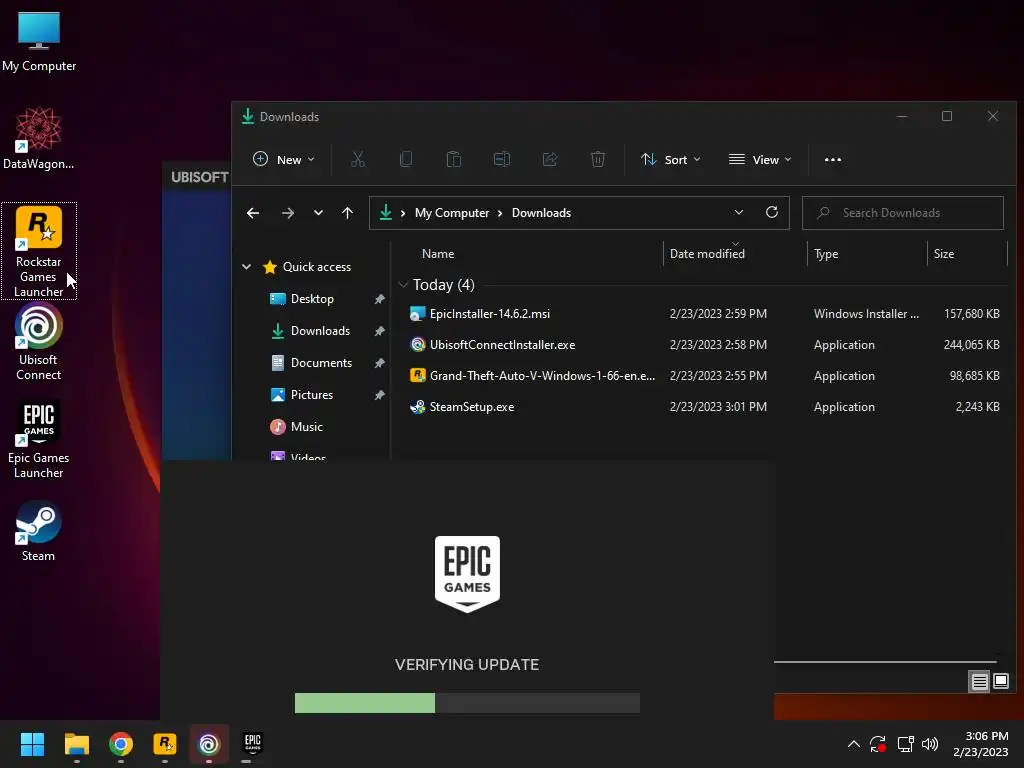Click the Paste icon in Explorer toolbar
Viewport: 1024px width, 768px height.
[x=454, y=159]
